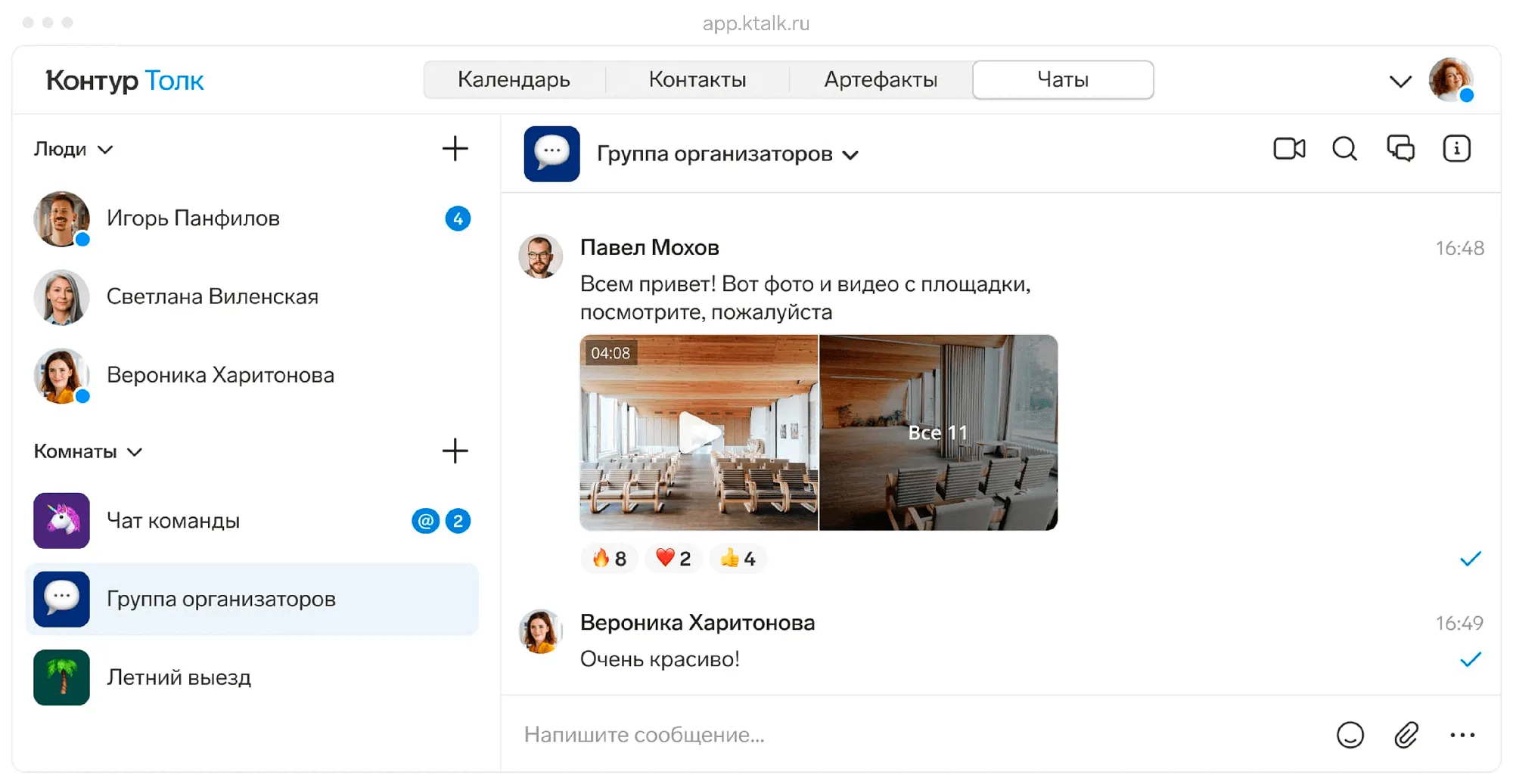Open the Чат команды room

point(174,520)
